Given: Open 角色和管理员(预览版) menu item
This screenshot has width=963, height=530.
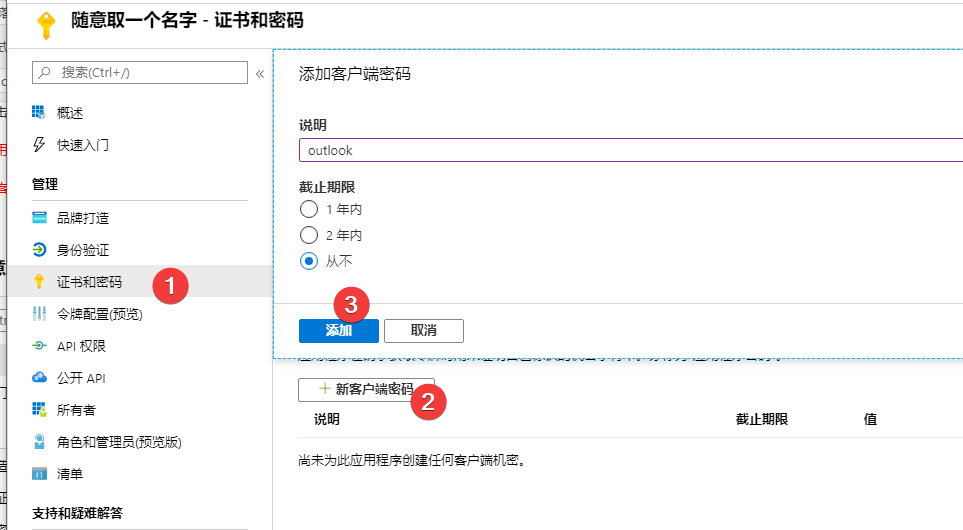Looking at the screenshot, I should point(119,442).
